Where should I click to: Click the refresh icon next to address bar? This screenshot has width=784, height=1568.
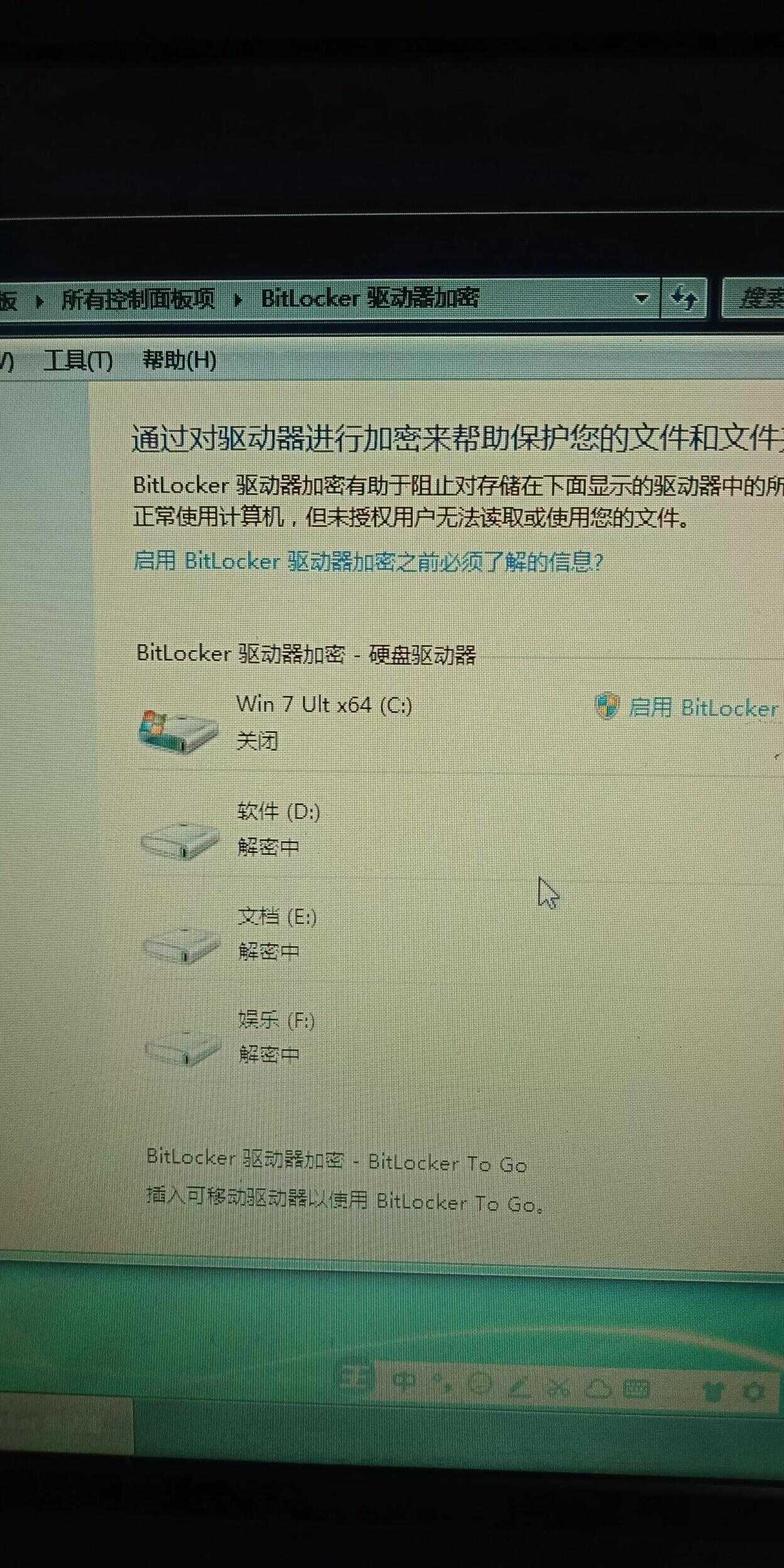tap(684, 297)
